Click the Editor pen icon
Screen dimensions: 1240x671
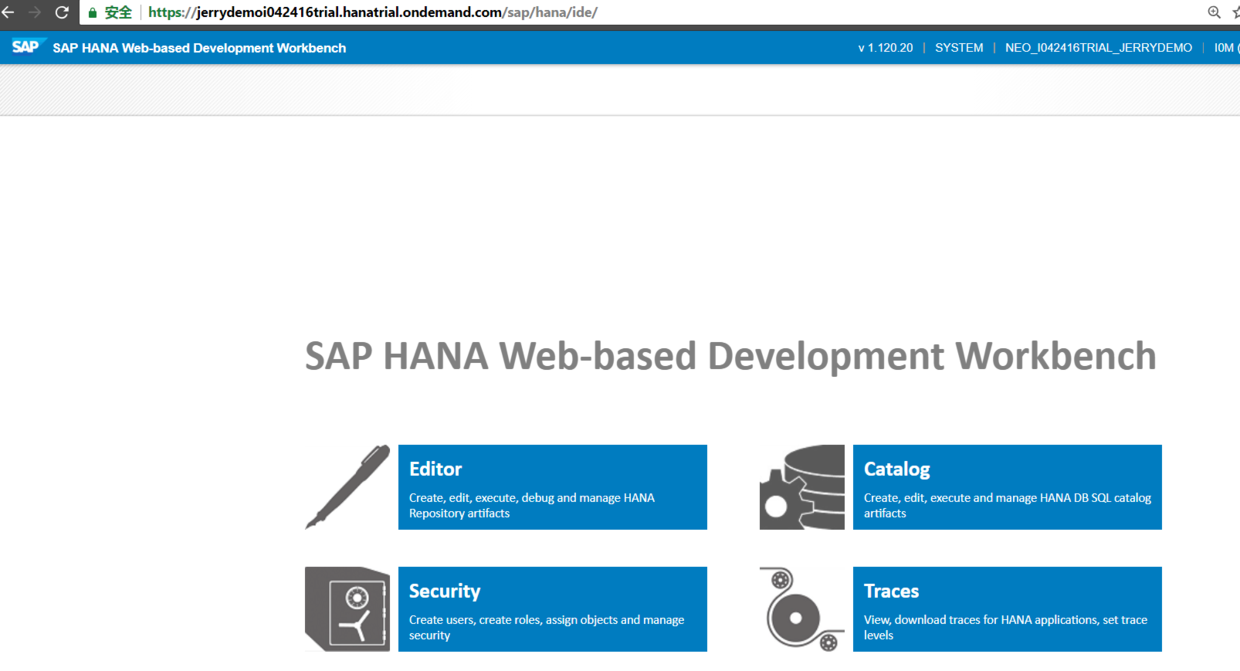coord(348,487)
